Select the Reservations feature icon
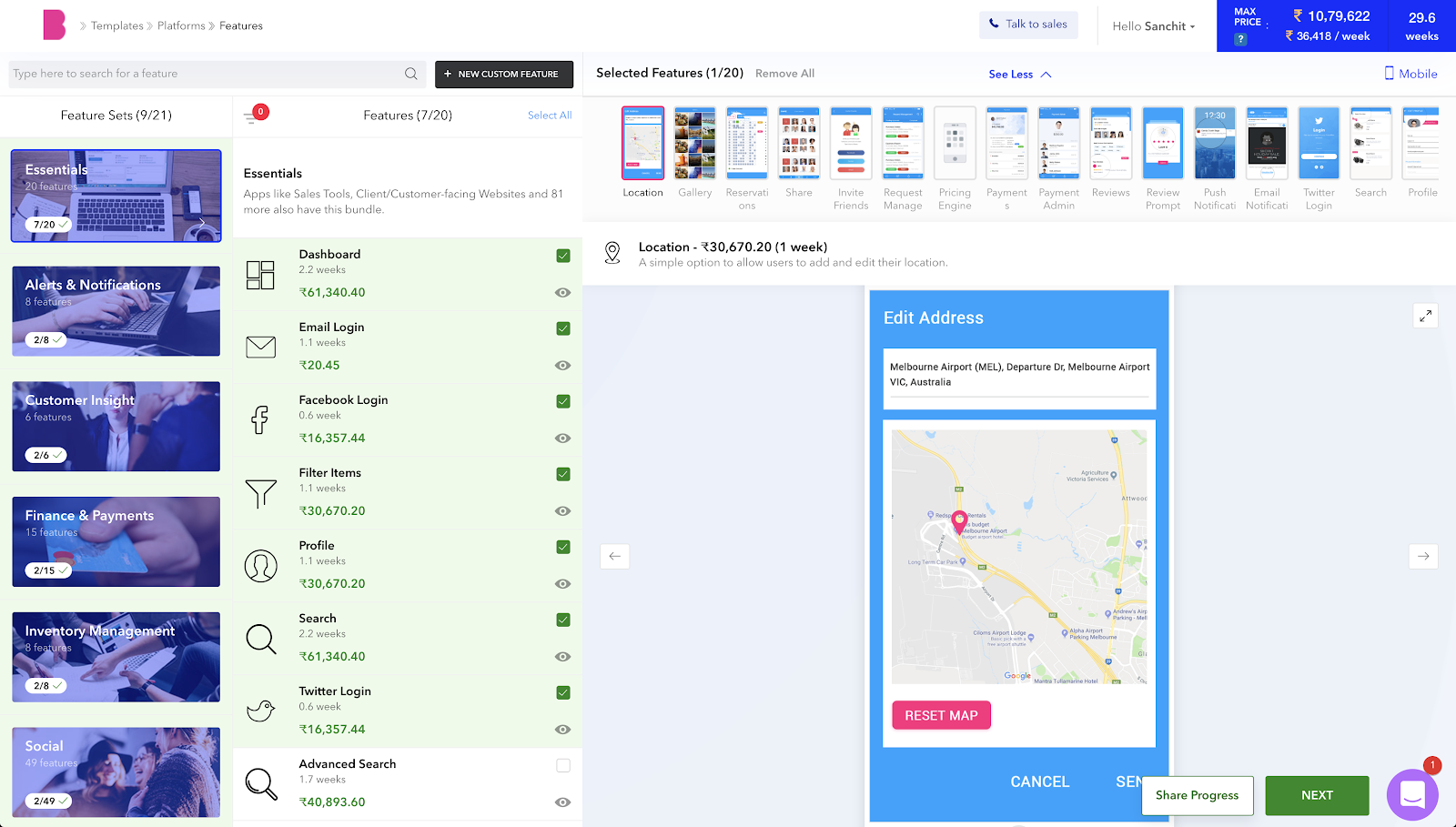The width and height of the screenshot is (1456, 827). click(746, 143)
